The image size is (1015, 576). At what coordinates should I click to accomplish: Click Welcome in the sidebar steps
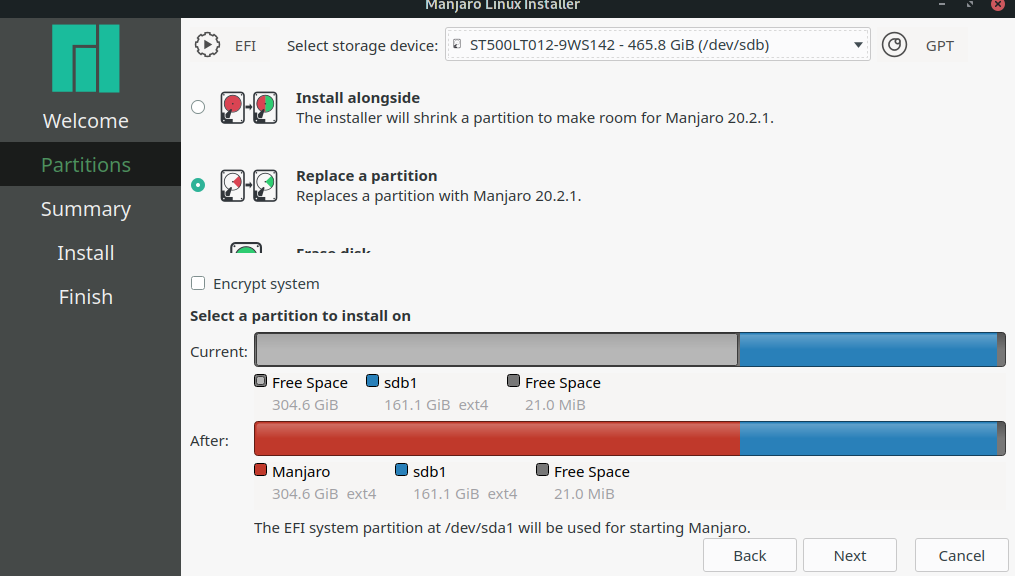(x=85, y=120)
